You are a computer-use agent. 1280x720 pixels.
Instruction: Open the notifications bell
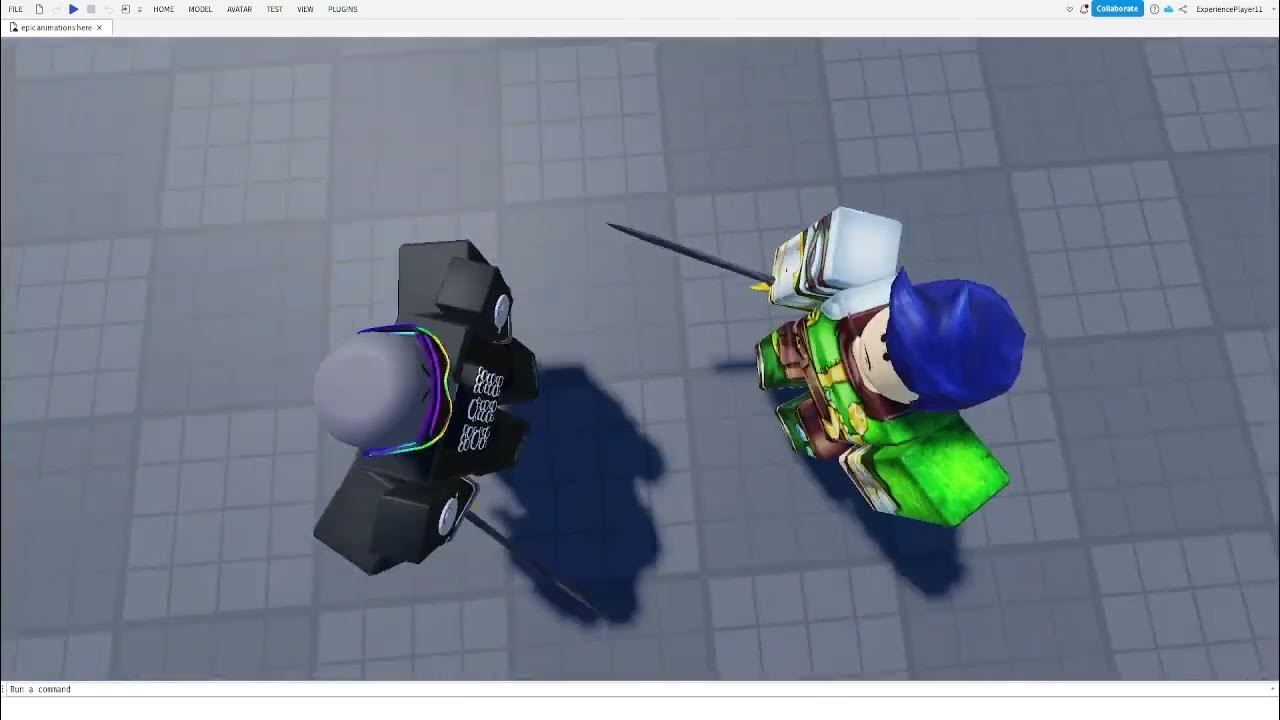click(x=1084, y=9)
